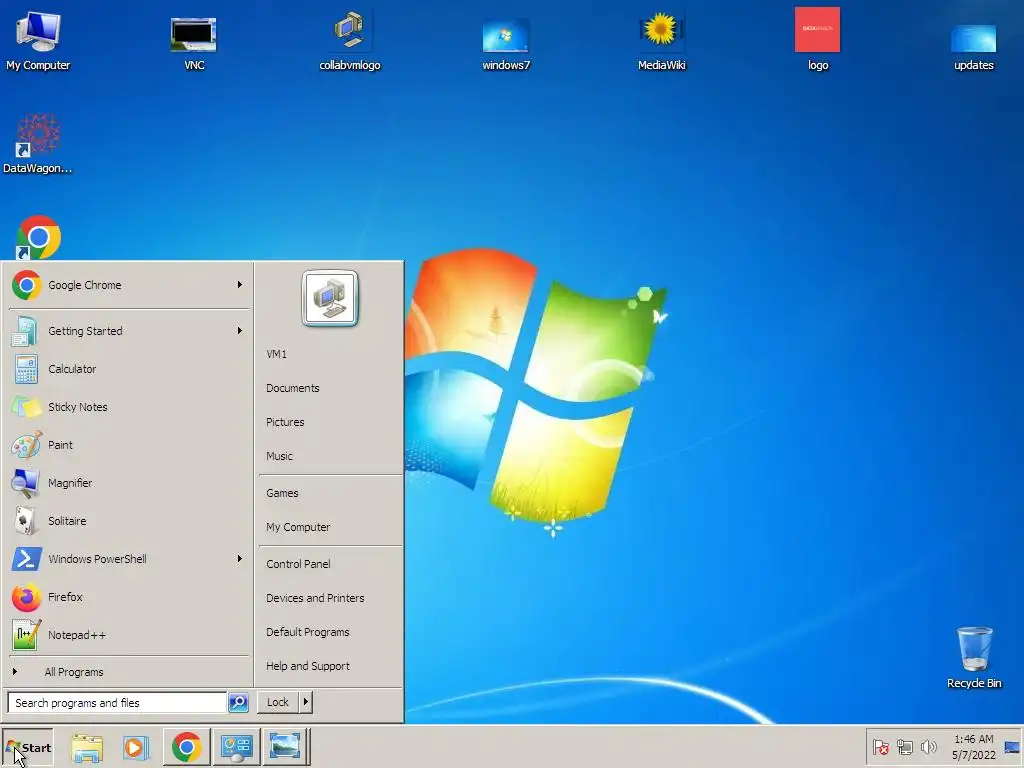Click the Action Center flag tray icon
This screenshot has height=768, width=1024.
[x=880, y=746]
